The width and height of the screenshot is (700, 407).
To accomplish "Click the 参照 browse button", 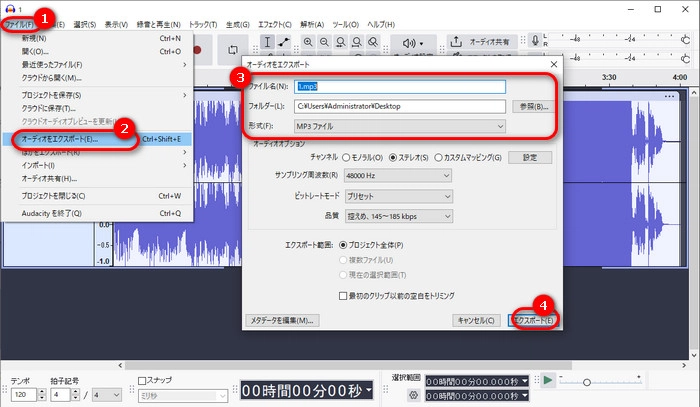I will pos(531,106).
